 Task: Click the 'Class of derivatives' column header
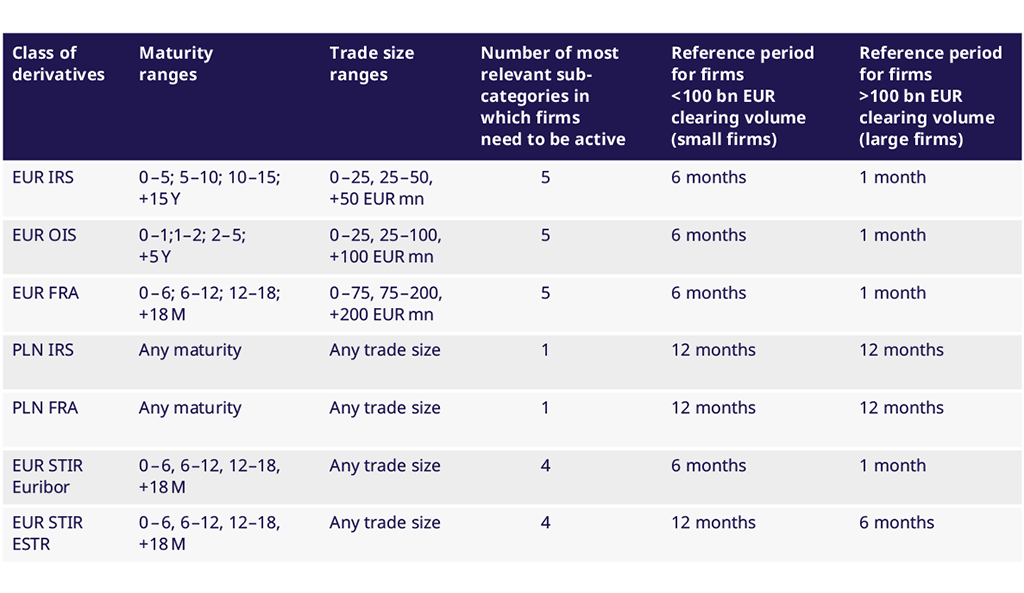coord(58,63)
